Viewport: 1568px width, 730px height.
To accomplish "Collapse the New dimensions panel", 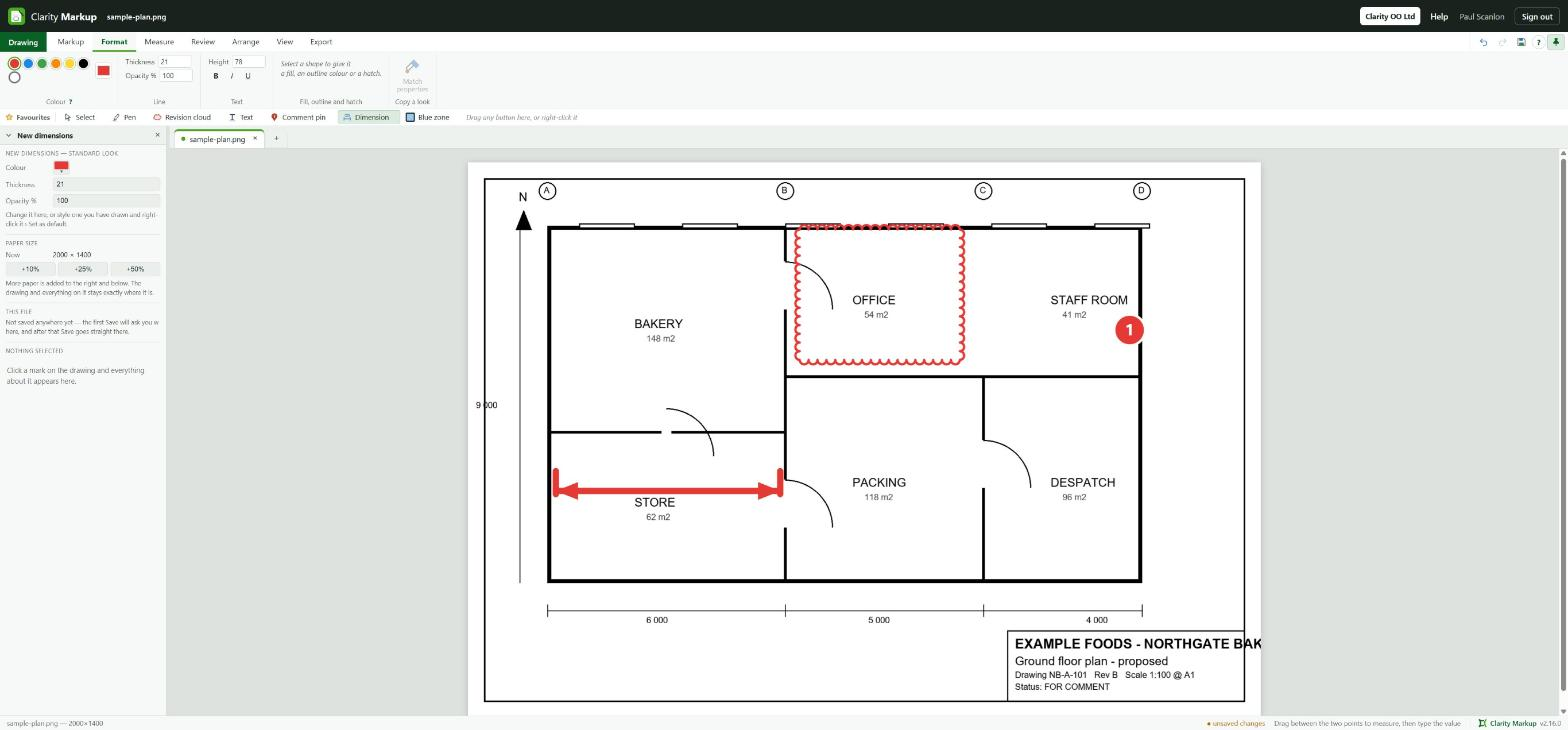I will click(9, 135).
